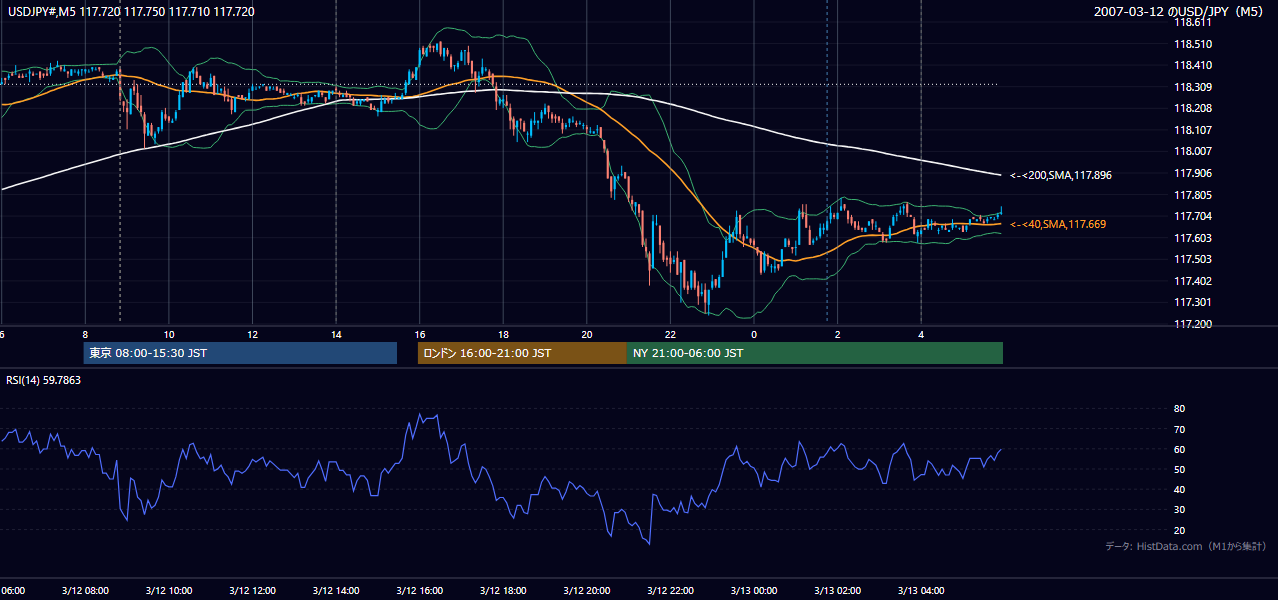Click price axis value 117.402
This screenshot has width=1278, height=600.
pyautogui.click(x=1192, y=281)
